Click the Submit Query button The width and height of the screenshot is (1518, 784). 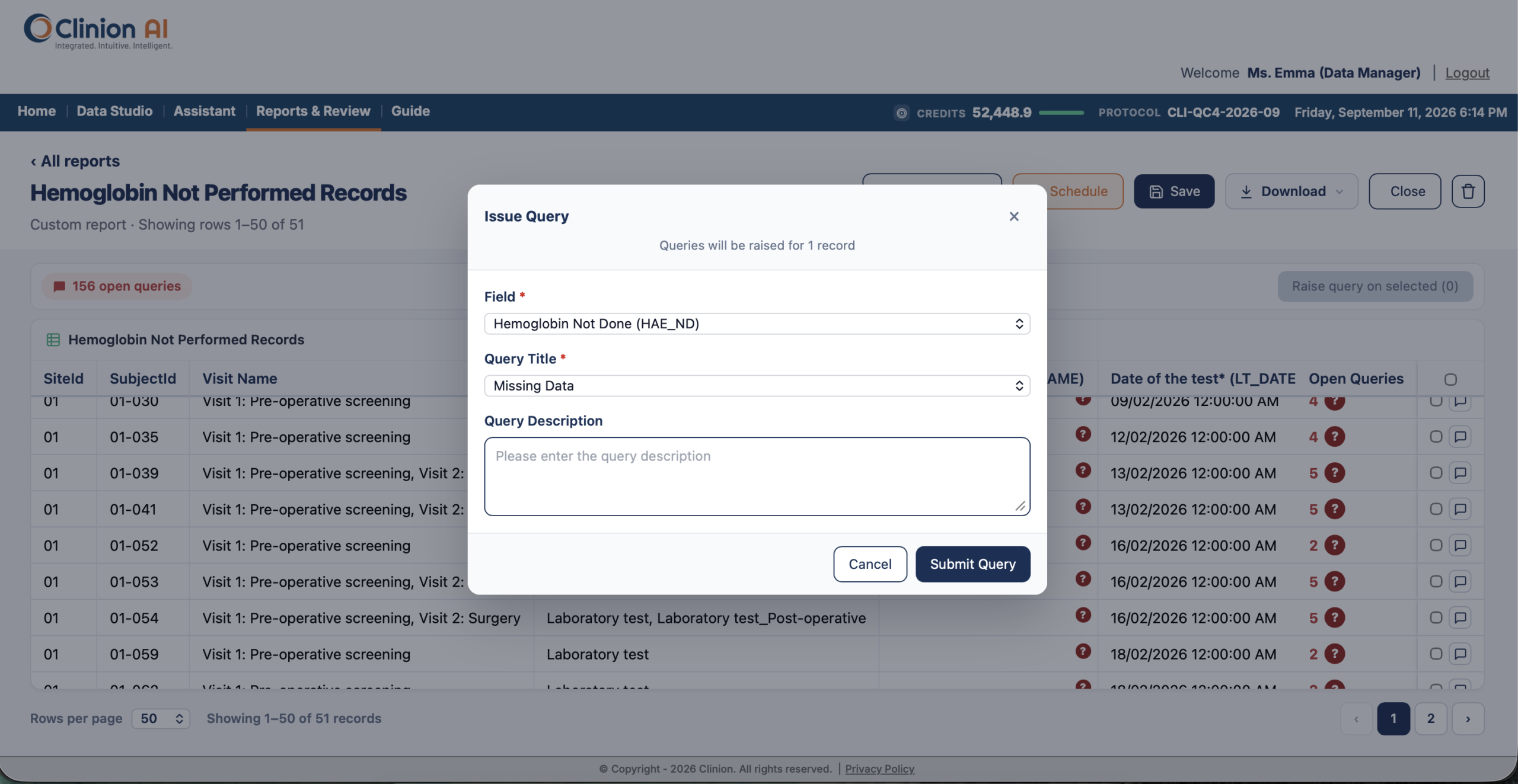(x=972, y=564)
